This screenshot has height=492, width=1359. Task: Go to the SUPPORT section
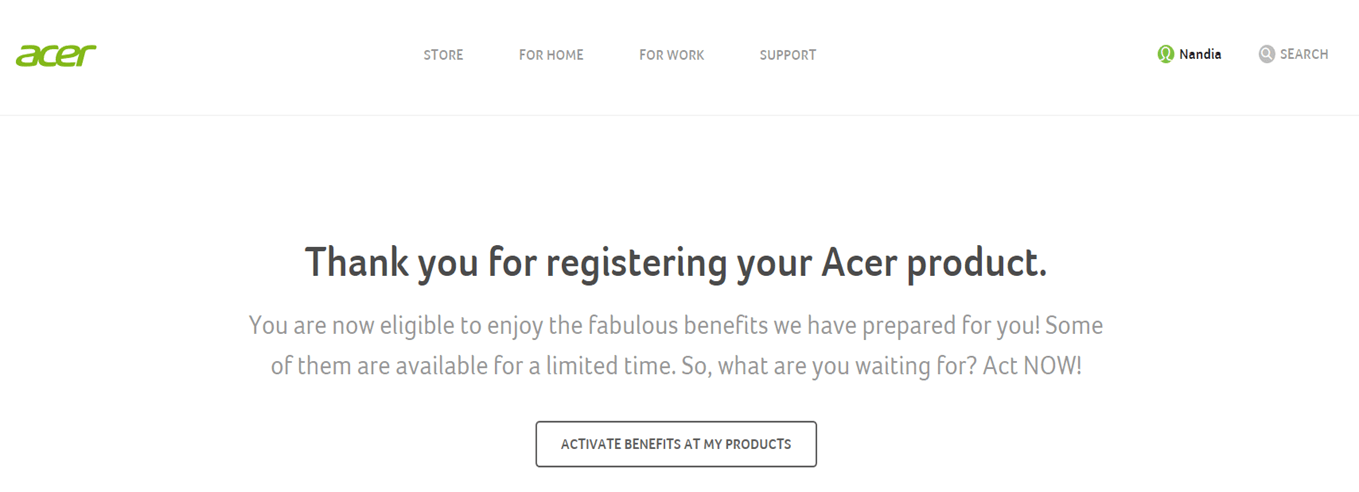(x=788, y=55)
